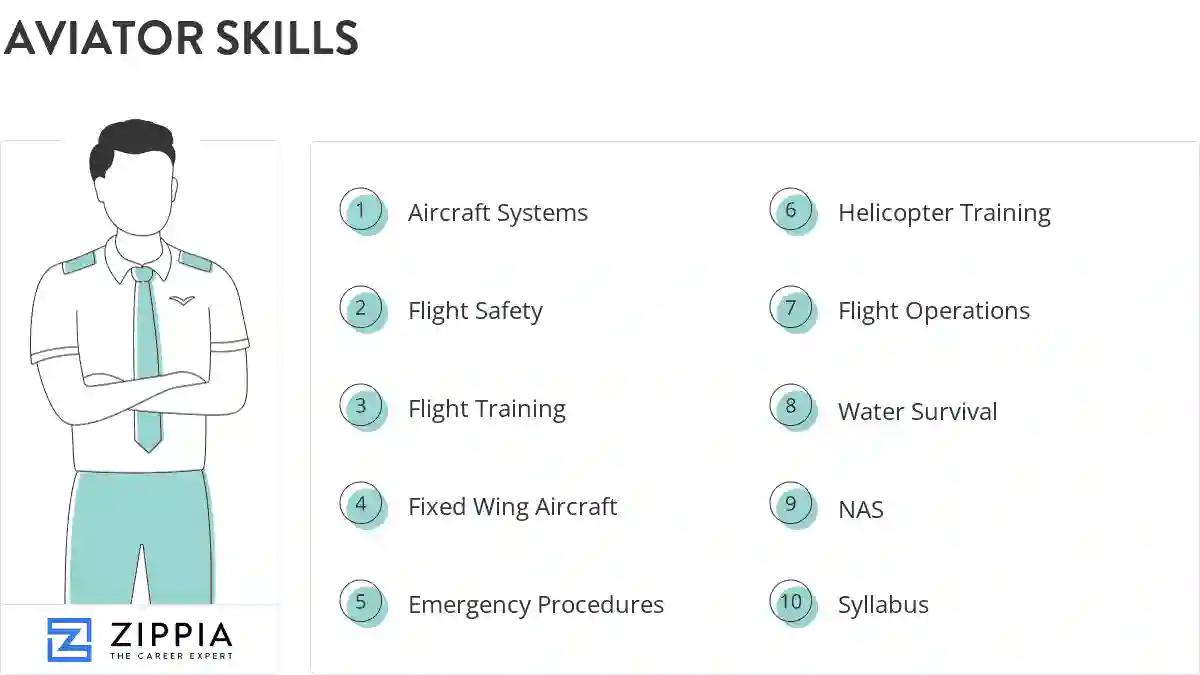Click the Helicopter Training skill text

pos(944,213)
